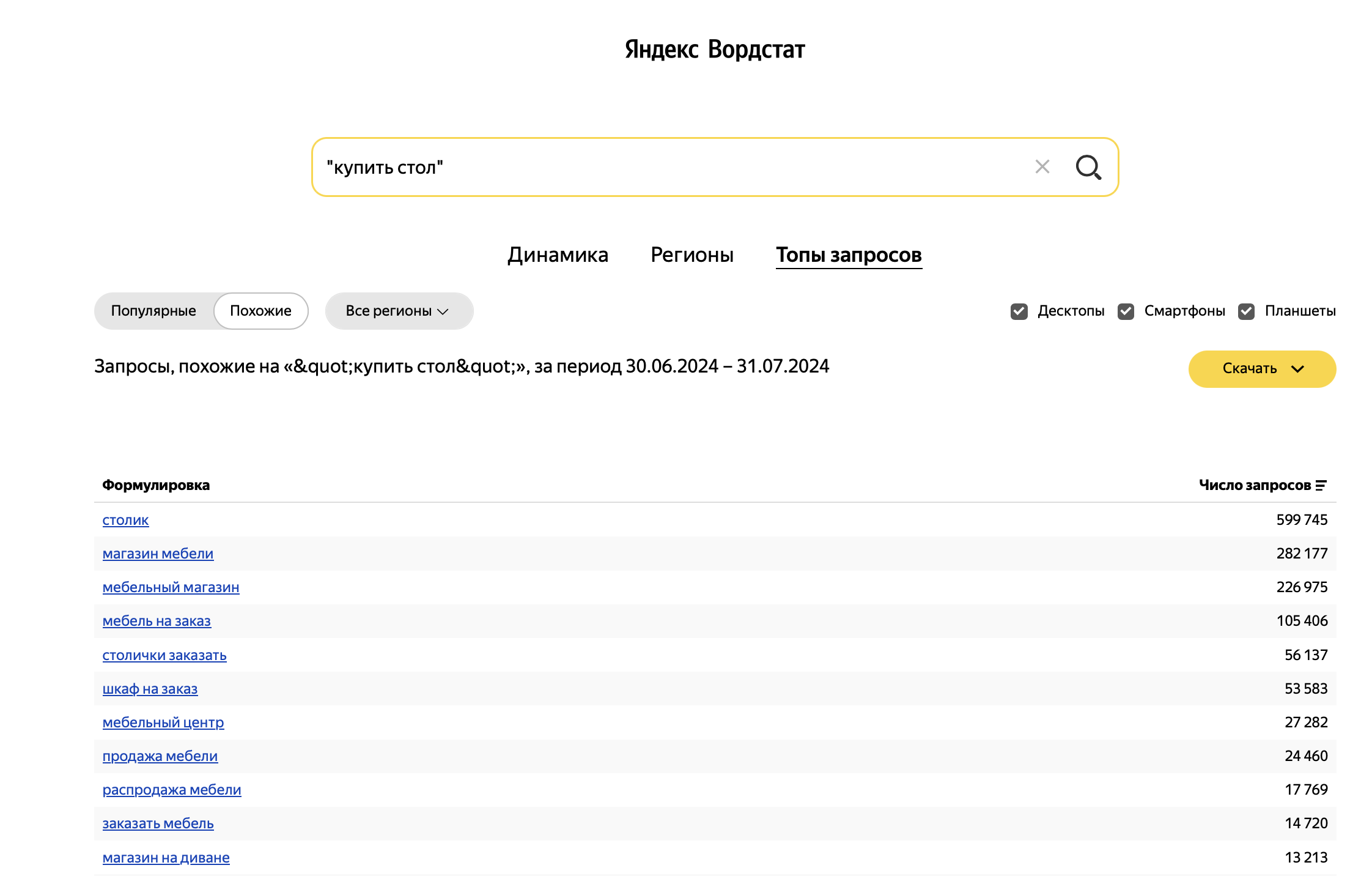Click the magnifying glass search icon
The height and width of the screenshot is (876, 1372).
pos(1088,167)
